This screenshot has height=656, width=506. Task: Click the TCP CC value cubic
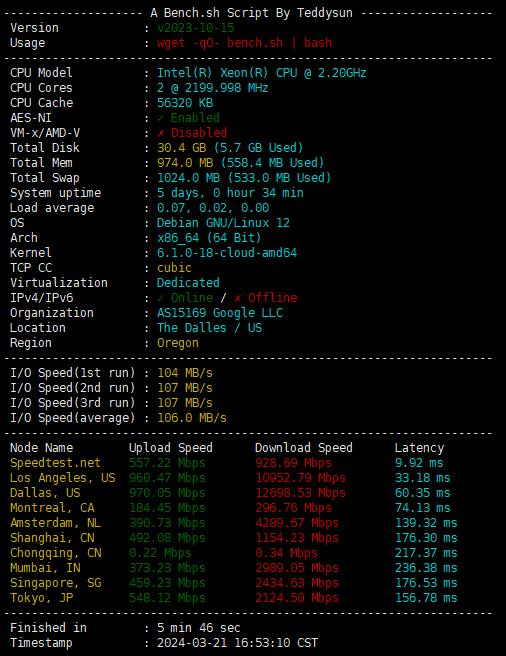(174, 268)
